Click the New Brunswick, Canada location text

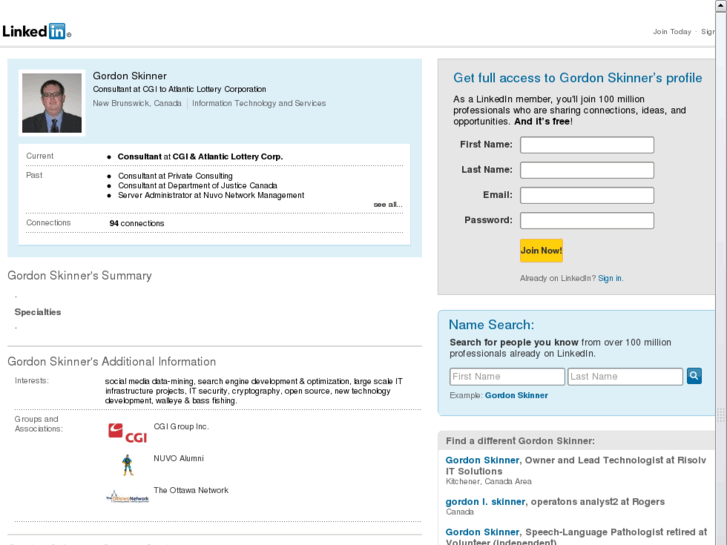[x=137, y=103]
